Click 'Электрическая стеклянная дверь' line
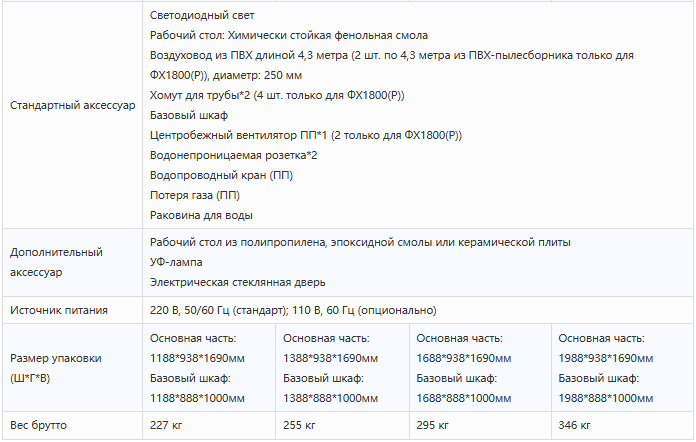The width and height of the screenshot is (696, 442). 237,282
